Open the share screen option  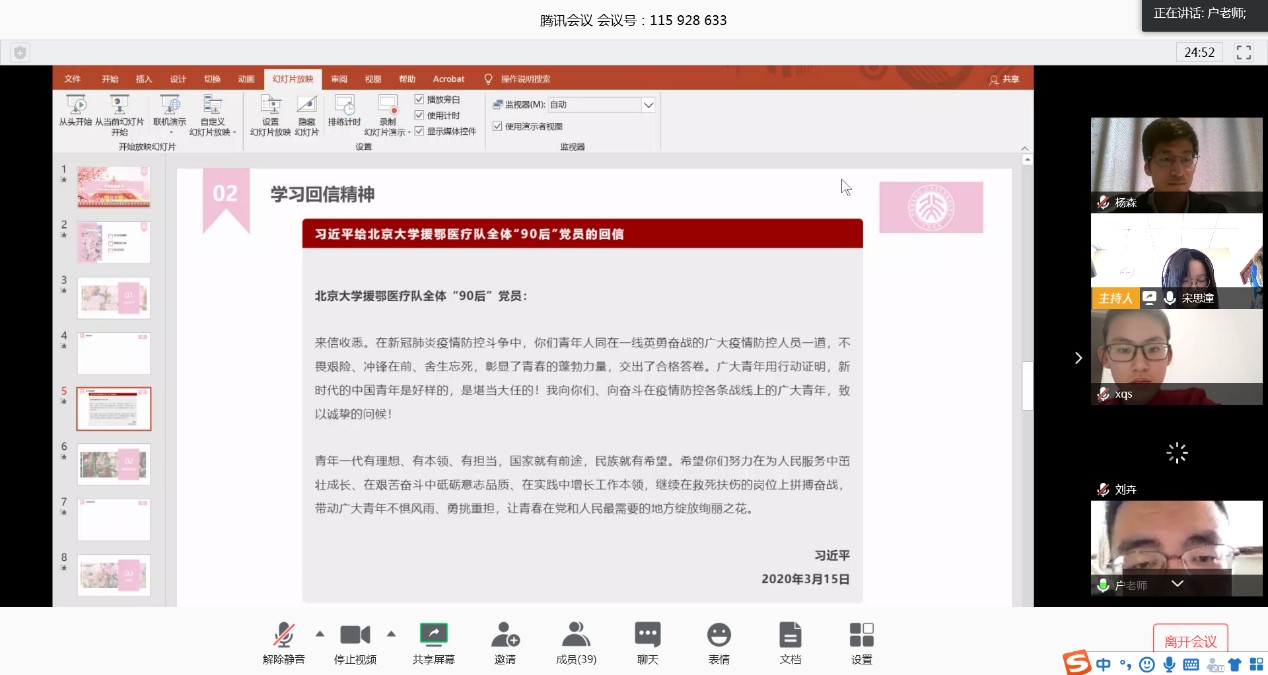pyautogui.click(x=433, y=636)
